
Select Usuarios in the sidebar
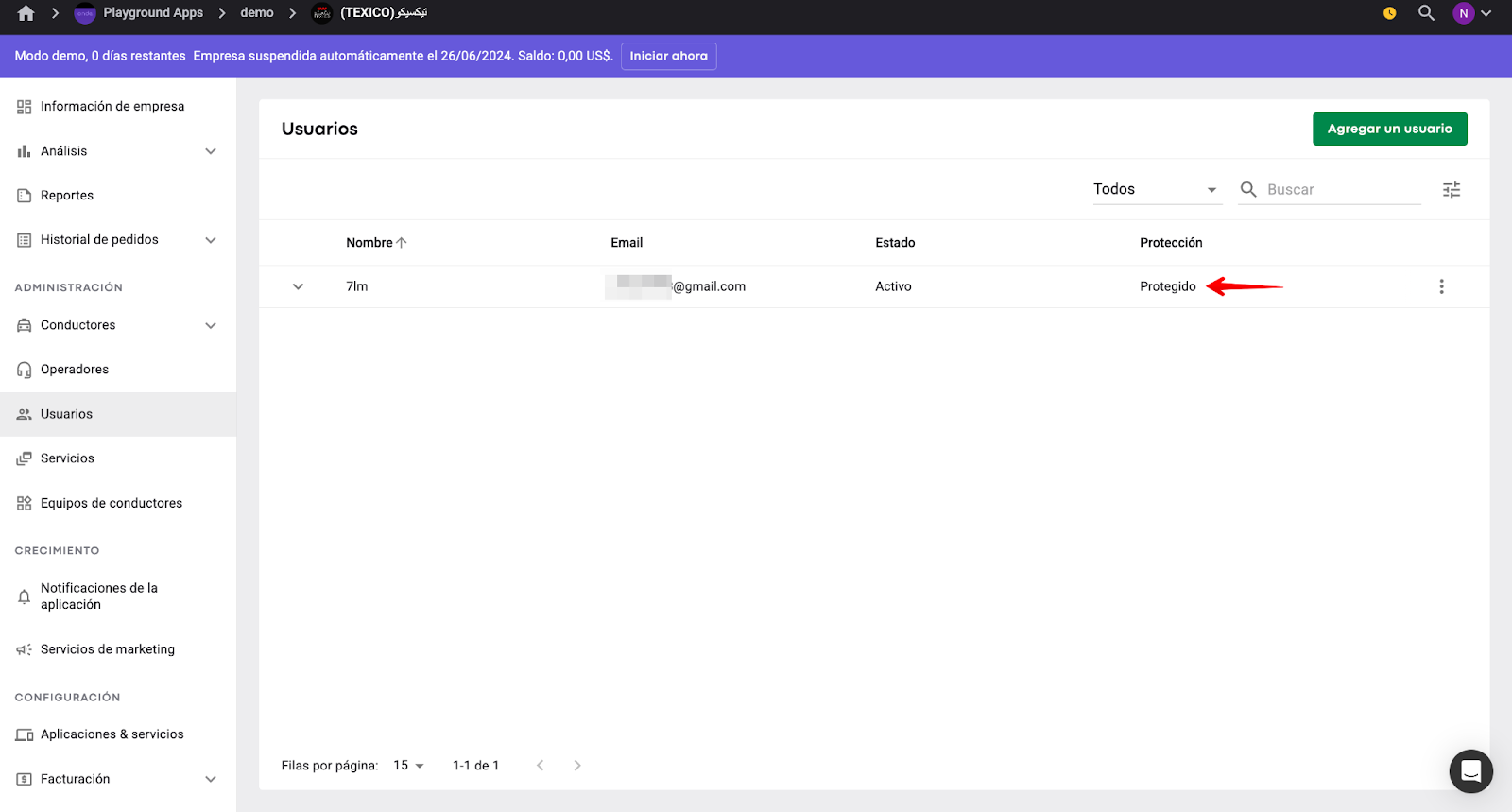coord(118,414)
